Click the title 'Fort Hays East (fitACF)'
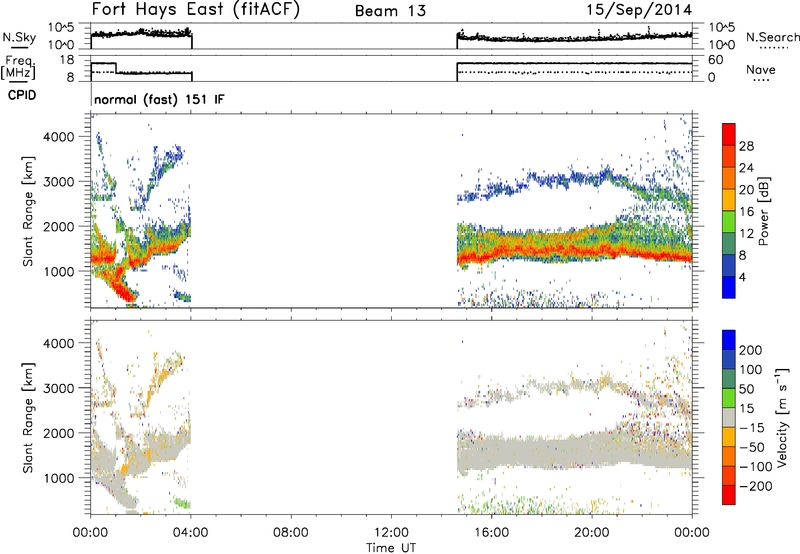Image resolution: width=800 pixels, height=554 pixels. (x=196, y=10)
